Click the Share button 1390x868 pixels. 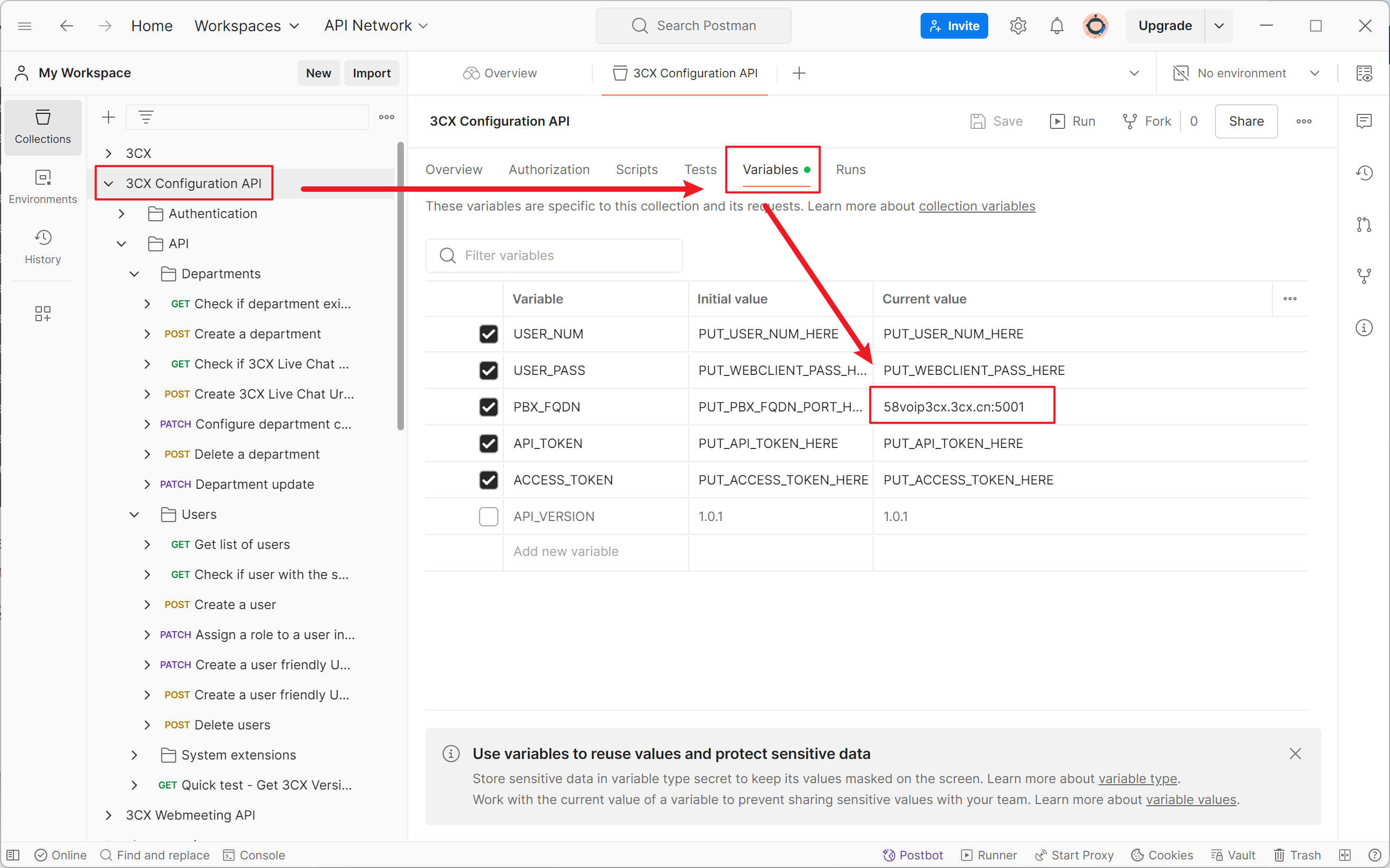pos(1246,121)
